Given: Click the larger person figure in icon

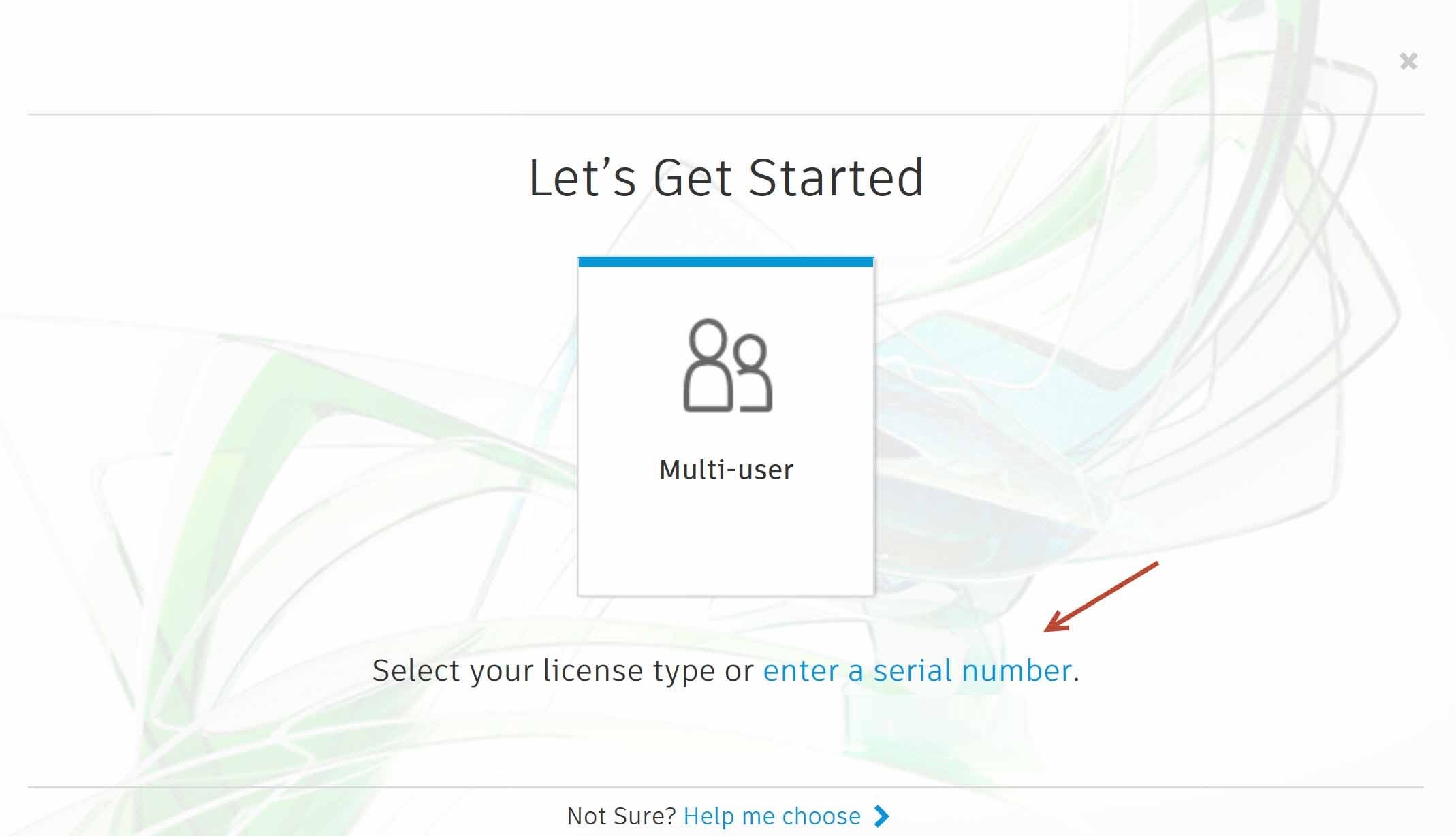Looking at the screenshot, I should pos(708,365).
